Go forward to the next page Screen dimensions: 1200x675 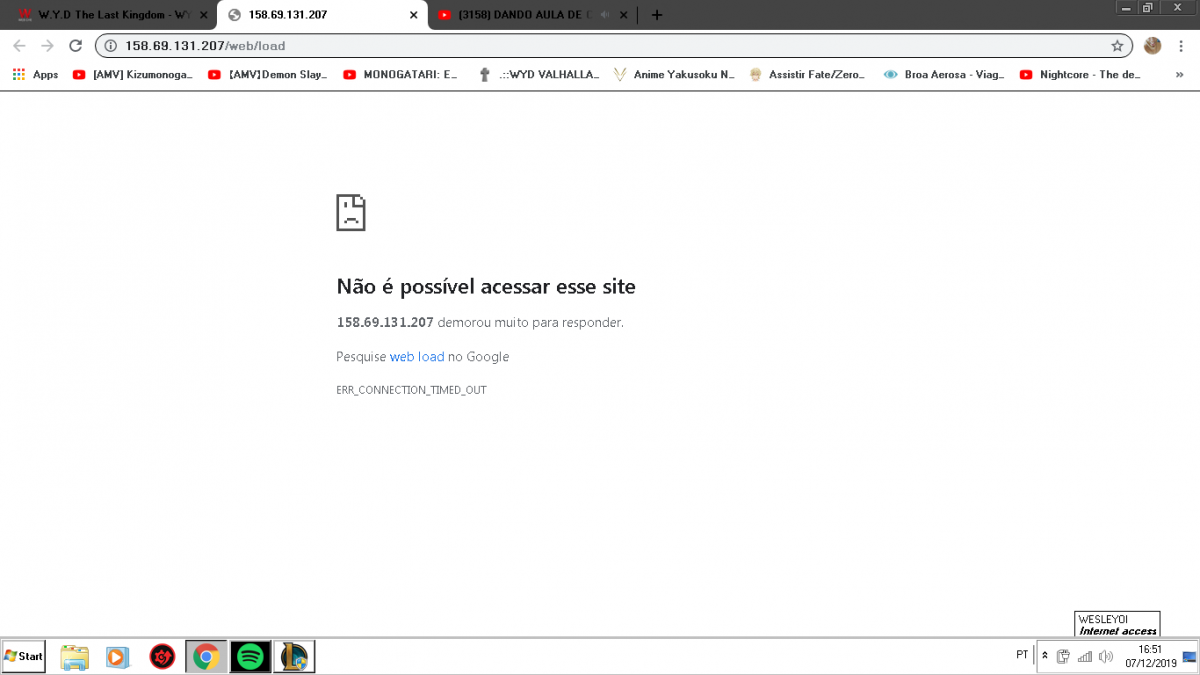47,46
